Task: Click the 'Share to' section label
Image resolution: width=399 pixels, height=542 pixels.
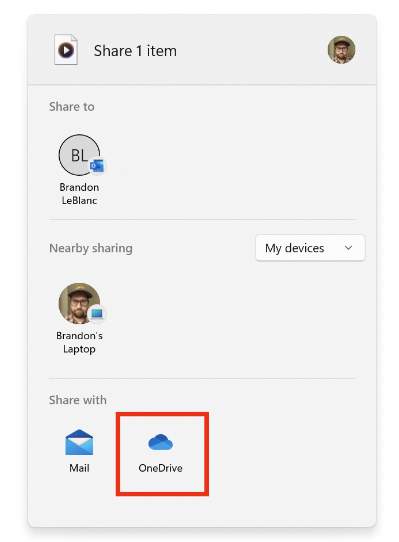Action: [72, 106]
